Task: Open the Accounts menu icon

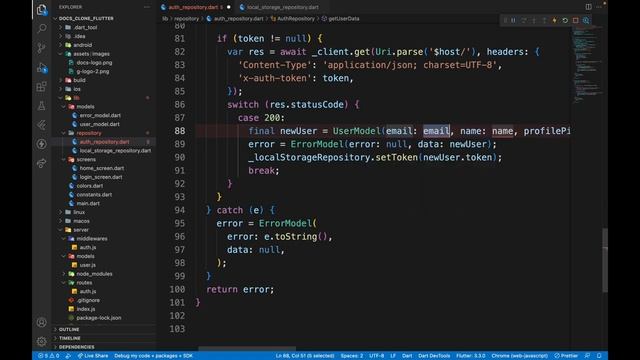Action: [x=42, y=322]
